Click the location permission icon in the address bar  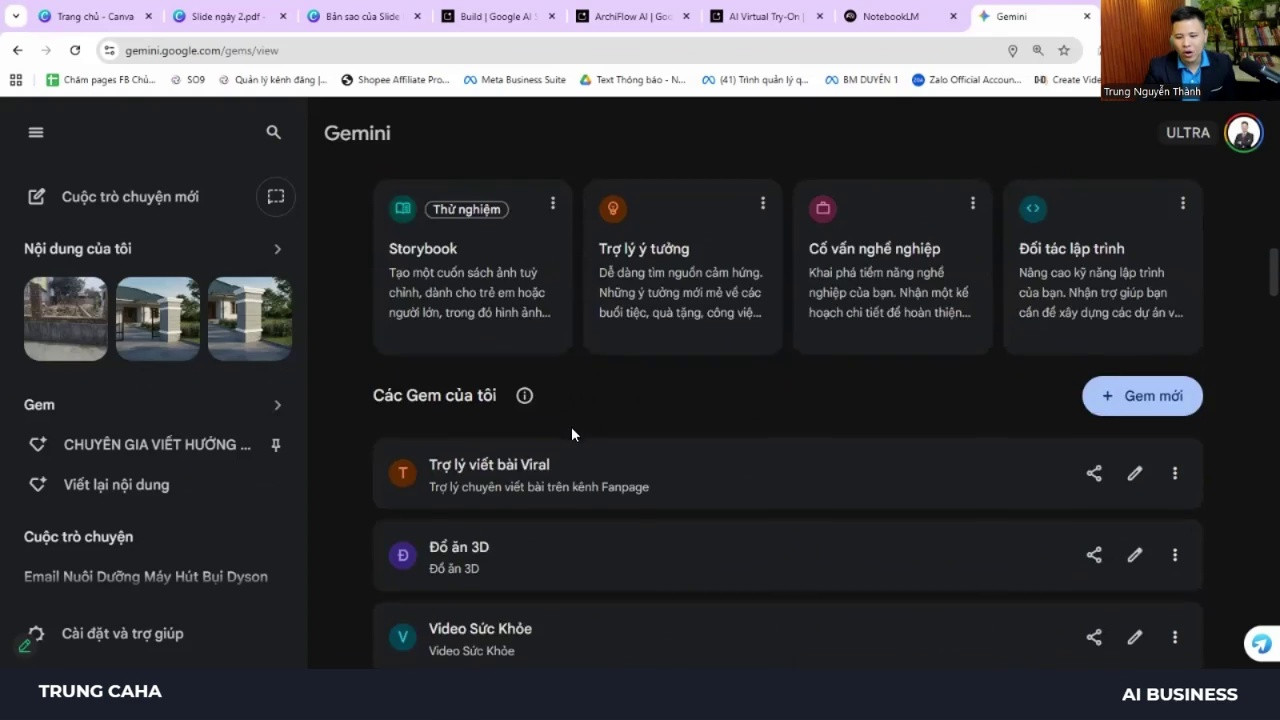click(1012, 50)
